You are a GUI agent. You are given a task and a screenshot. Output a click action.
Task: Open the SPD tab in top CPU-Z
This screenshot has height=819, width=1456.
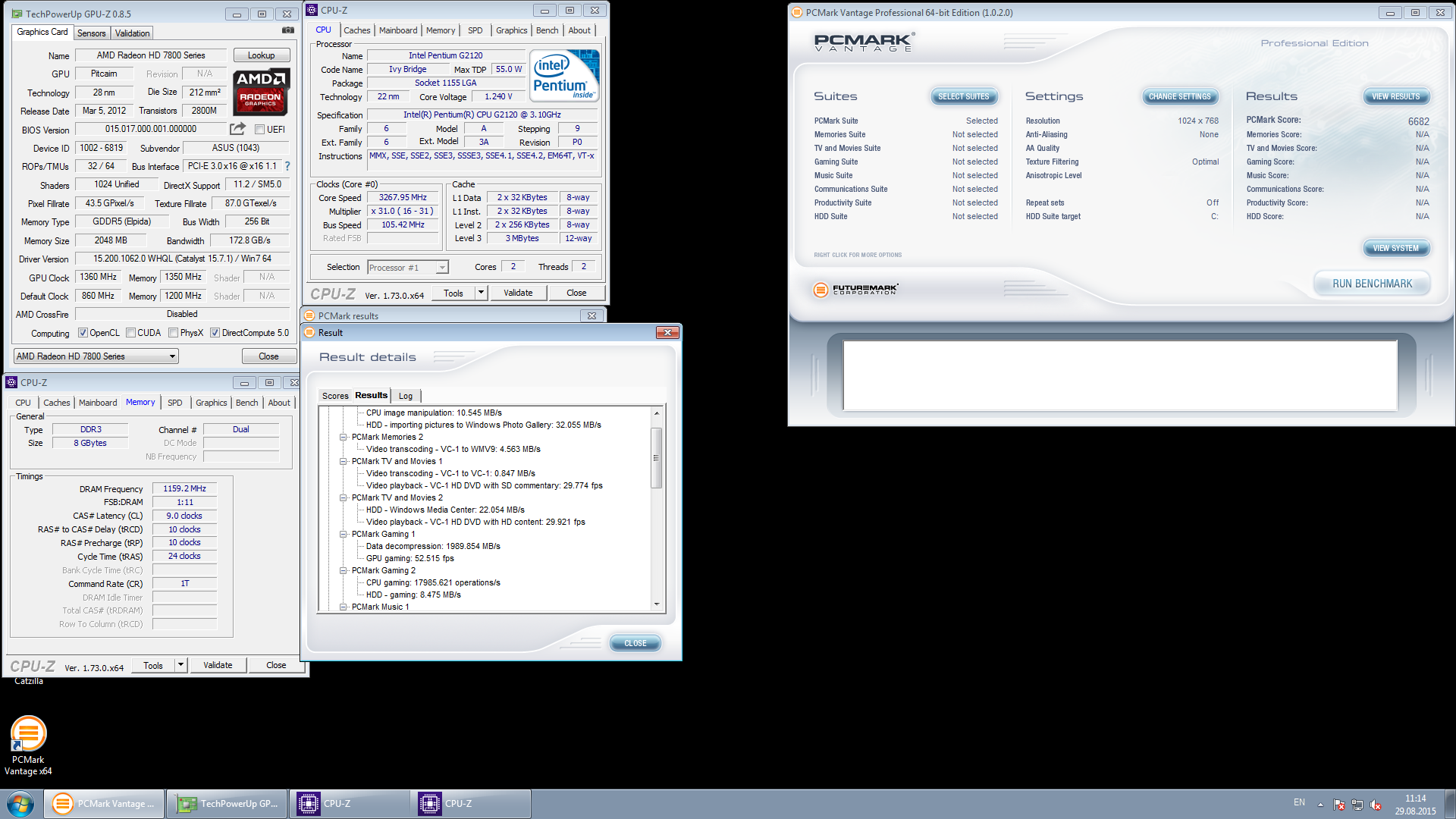475,30
